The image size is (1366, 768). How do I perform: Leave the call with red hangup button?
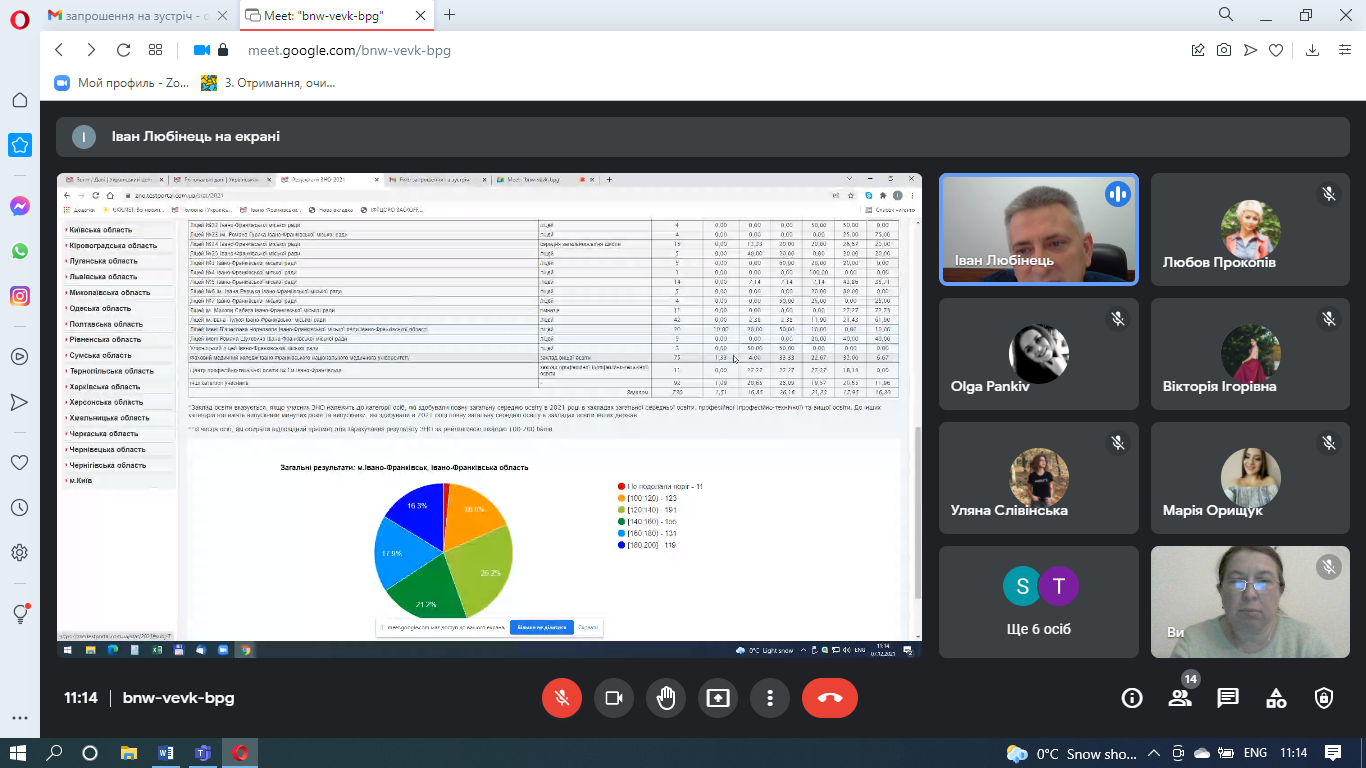829,698
